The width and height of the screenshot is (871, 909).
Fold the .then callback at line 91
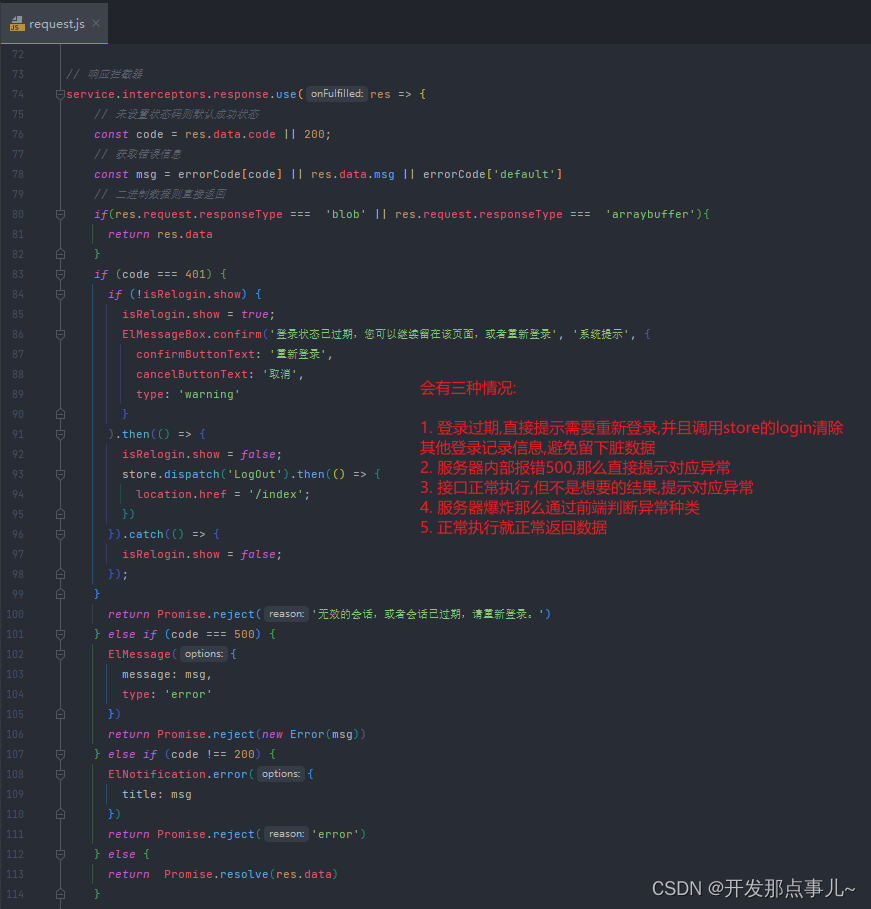coord(60,434)
